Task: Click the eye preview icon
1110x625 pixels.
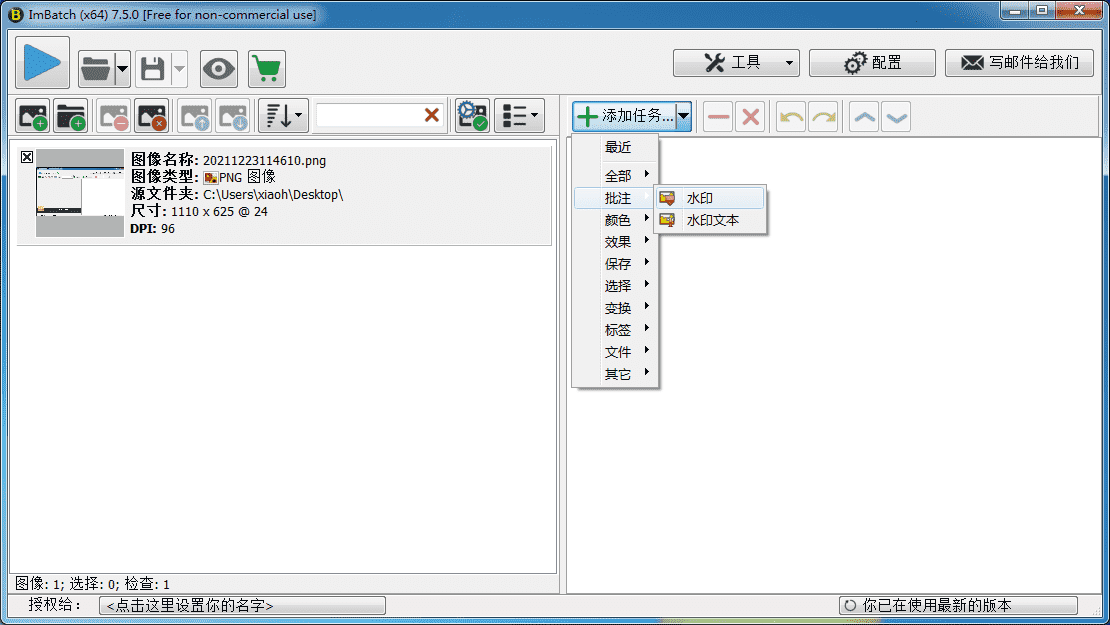Action: [x=219, y=69]
